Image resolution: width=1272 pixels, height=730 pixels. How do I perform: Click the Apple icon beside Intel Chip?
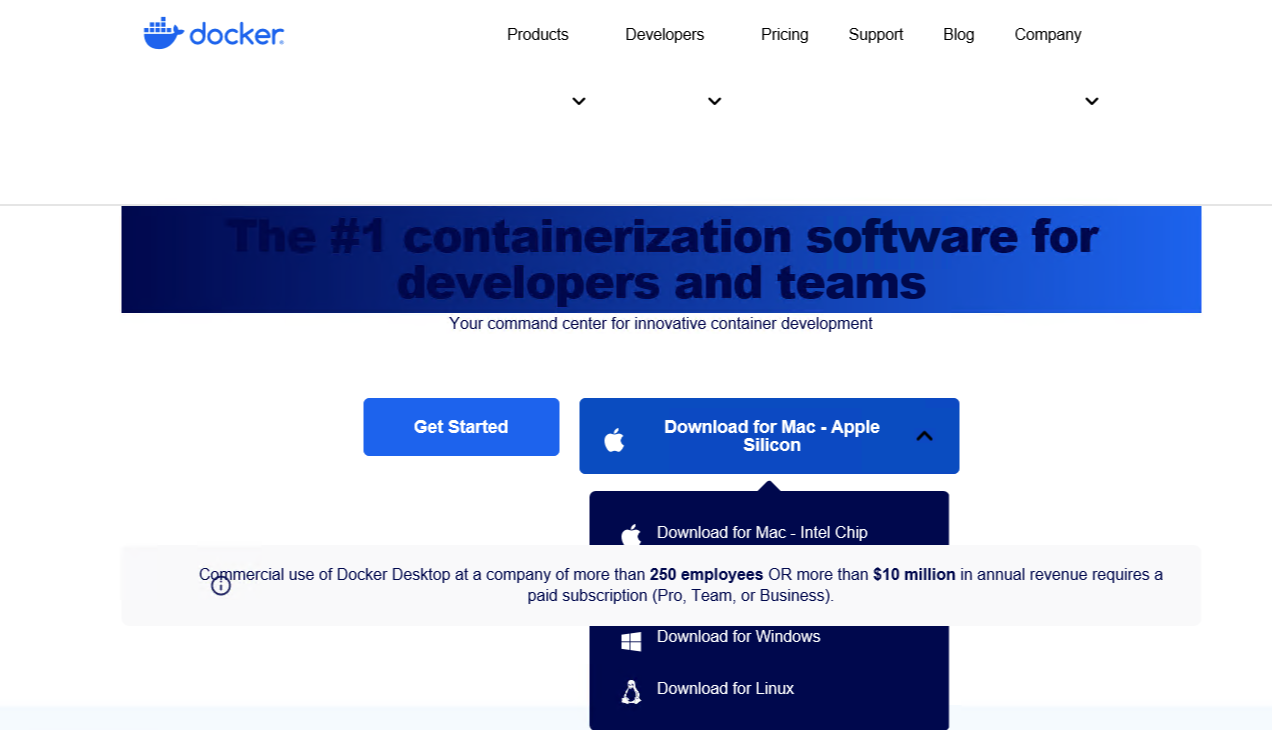tap(631, 535)
